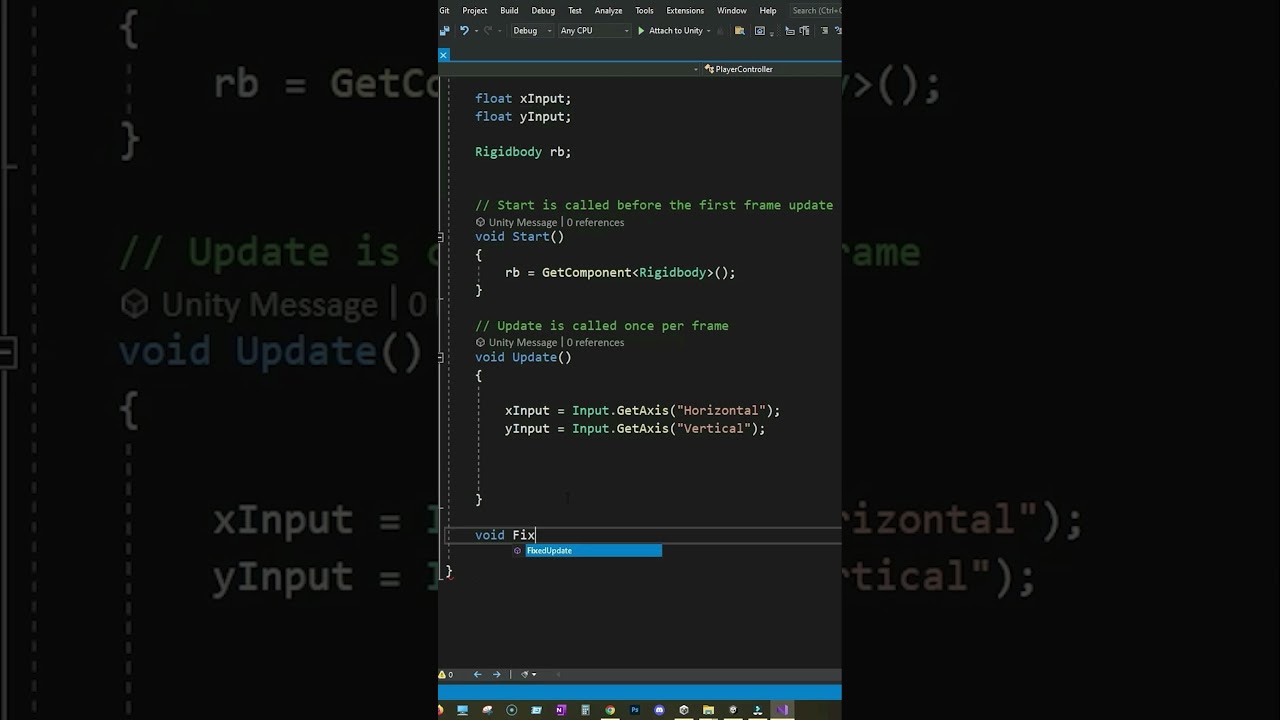Open the Test menu

click(x=575, y=10)
